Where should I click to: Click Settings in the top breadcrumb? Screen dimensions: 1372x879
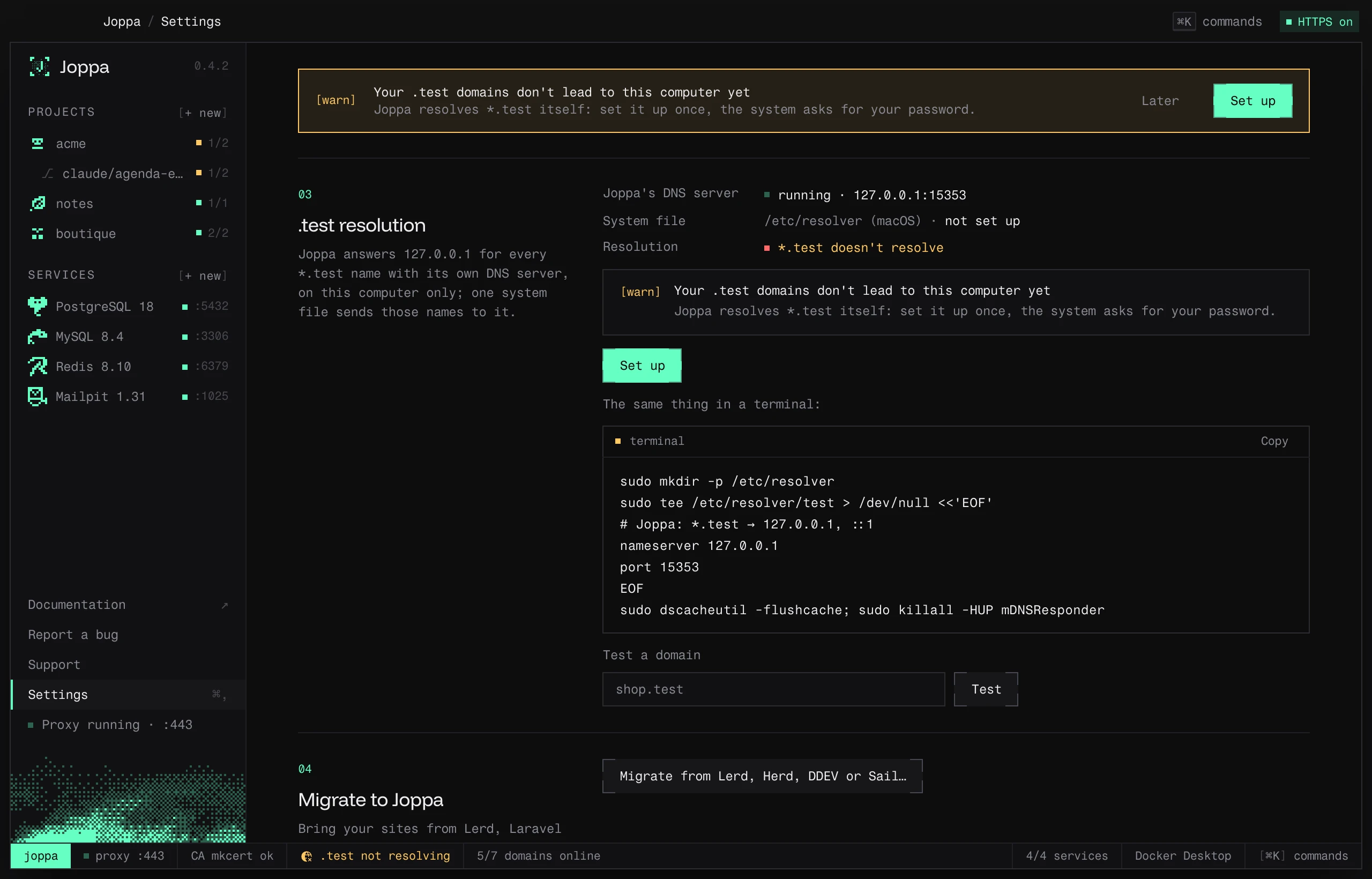click(x=191, y=21)
